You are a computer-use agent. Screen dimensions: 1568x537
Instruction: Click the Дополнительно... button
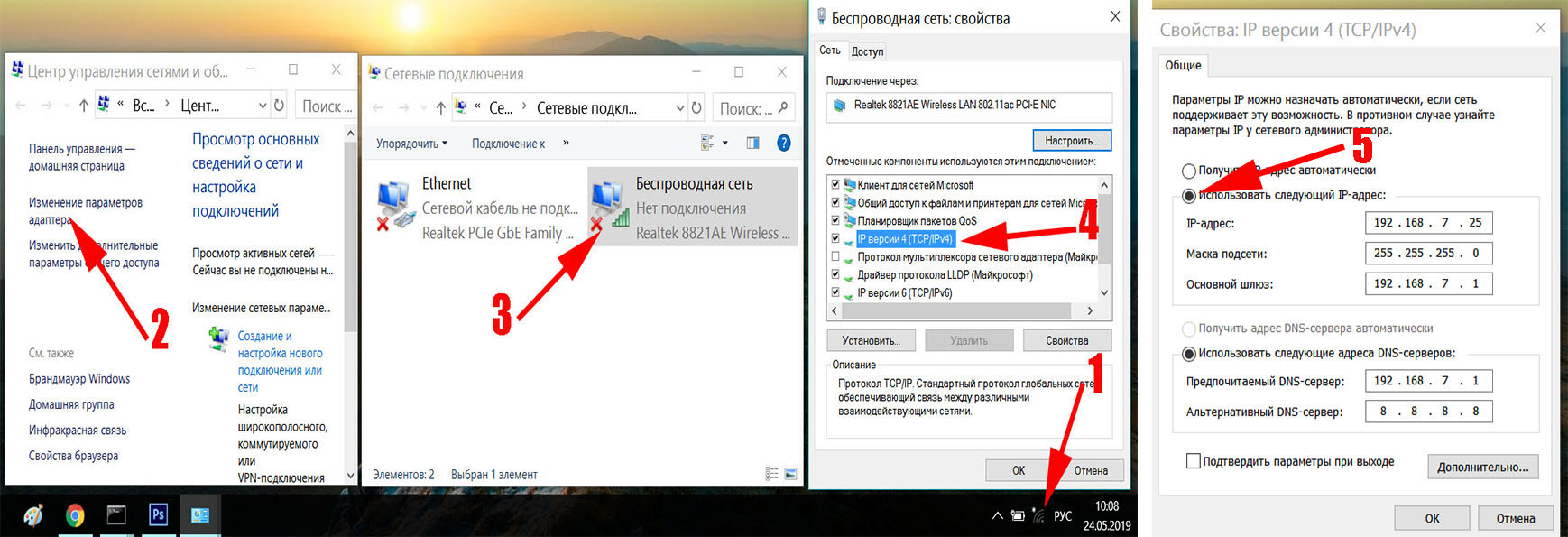pyautogui.click(x=1482, y=467)
